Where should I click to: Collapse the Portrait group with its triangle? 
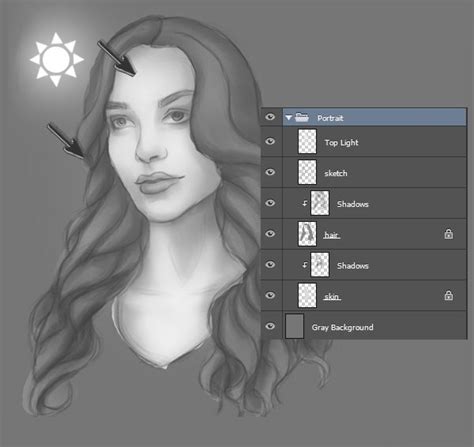coord(289,118)
